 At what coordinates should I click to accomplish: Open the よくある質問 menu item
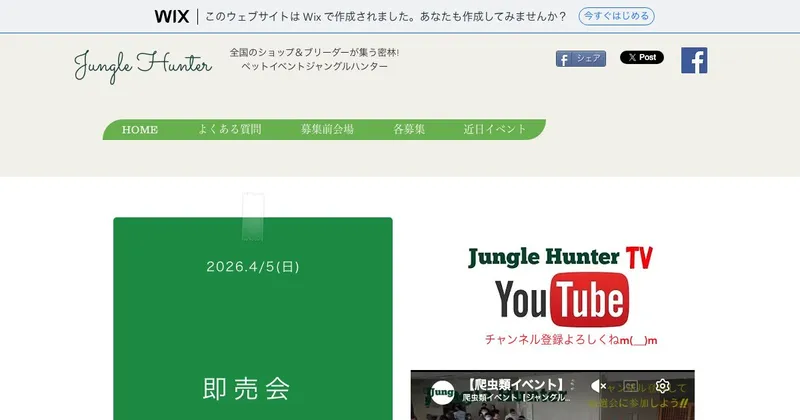click(230, 129)
